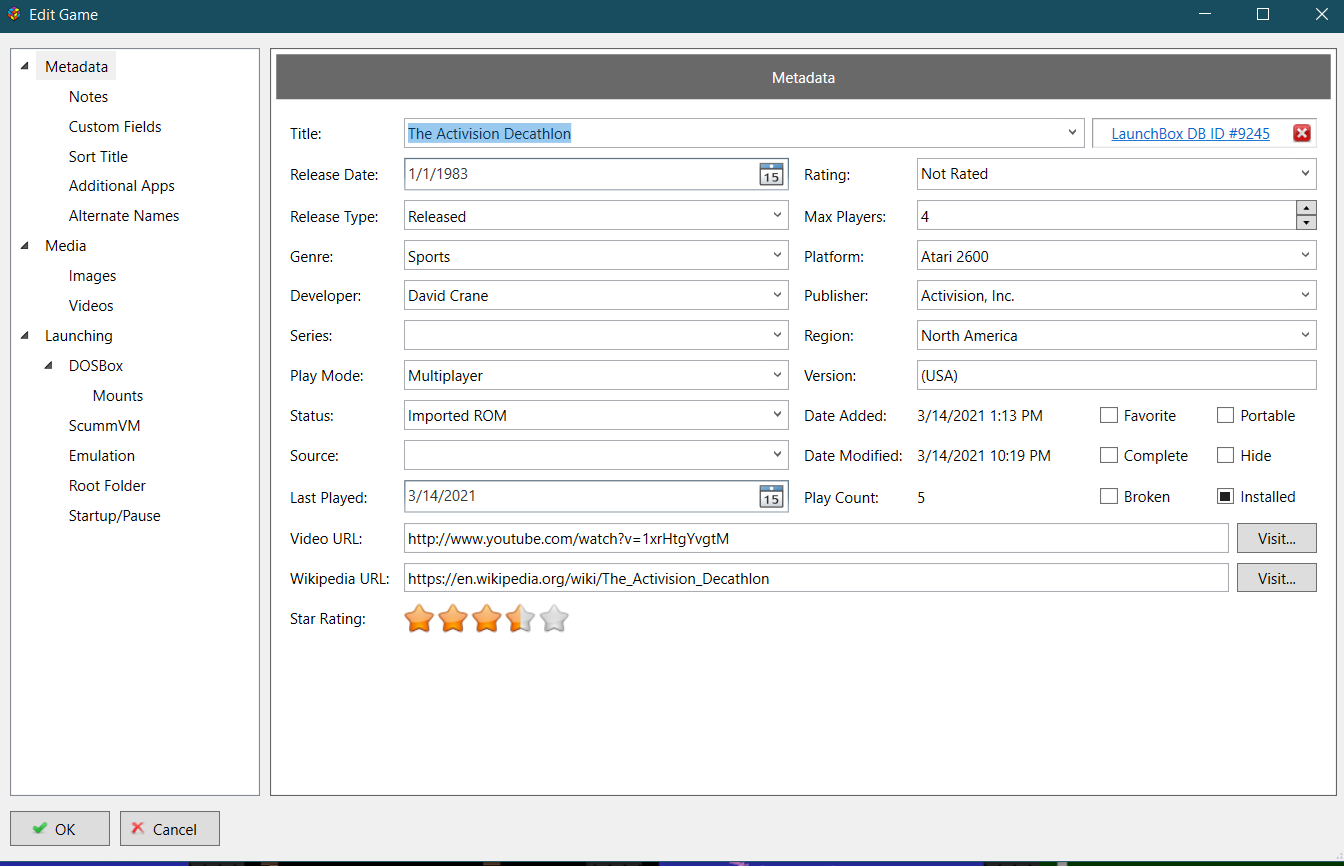Viewport: 1344px width, 866px height.
Task: Open the Genre dropdown
Action: 778,256
